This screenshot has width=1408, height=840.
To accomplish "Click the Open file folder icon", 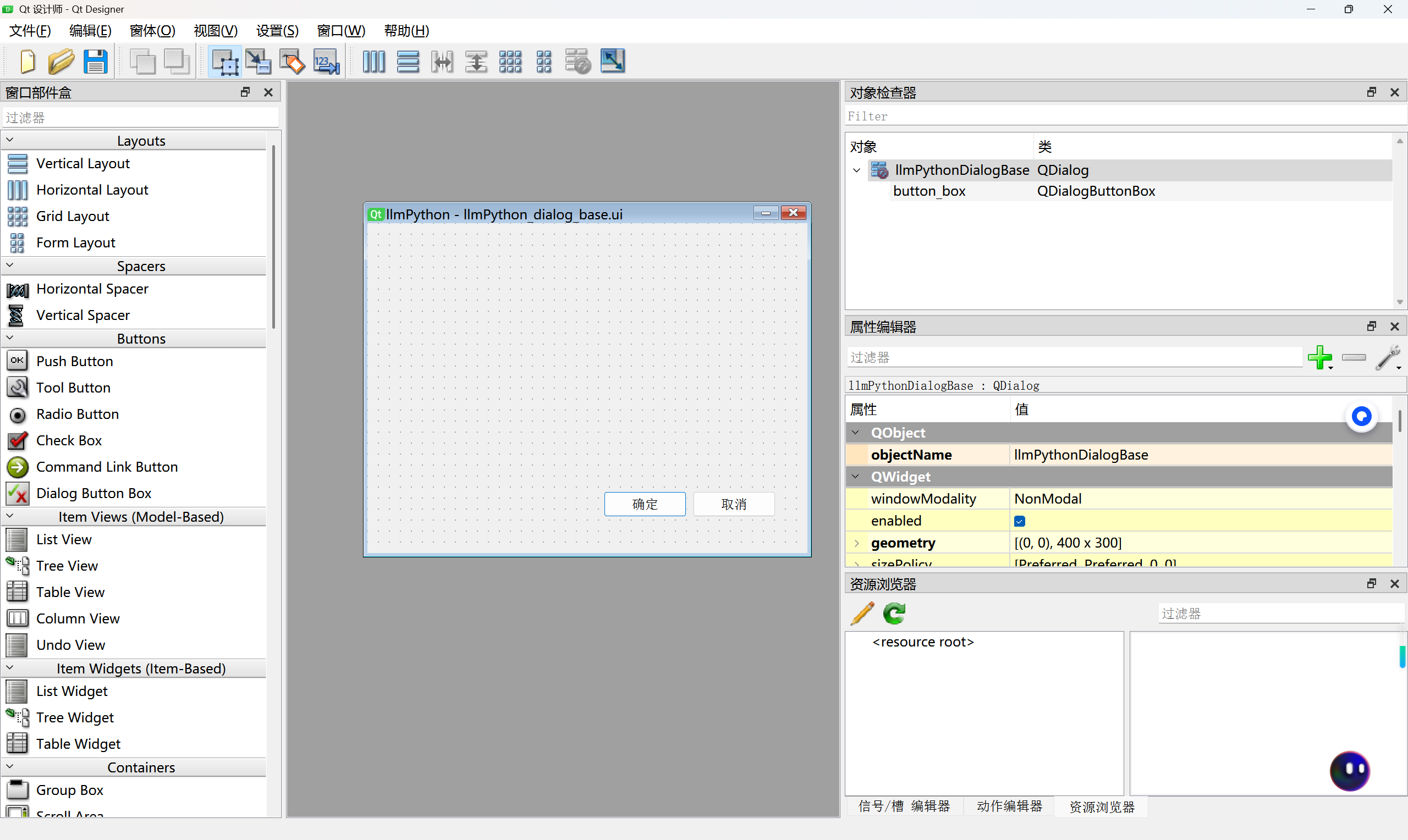I will point(61,61).
